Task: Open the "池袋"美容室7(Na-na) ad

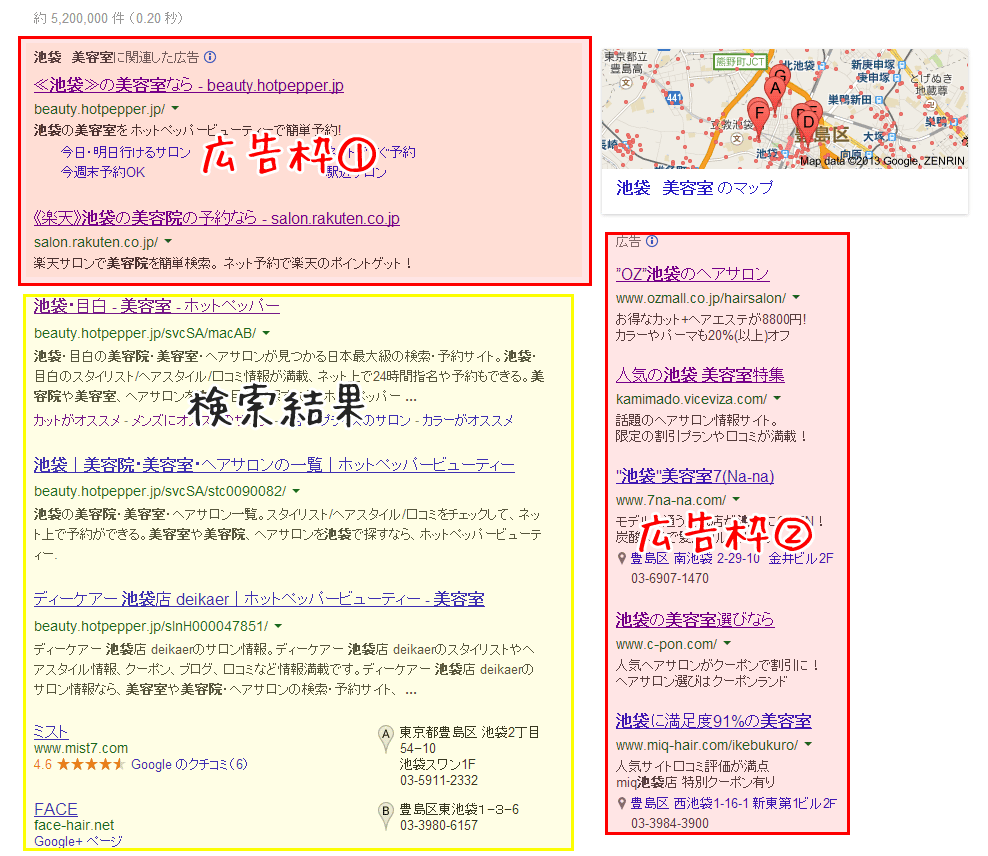Action: 694,476
